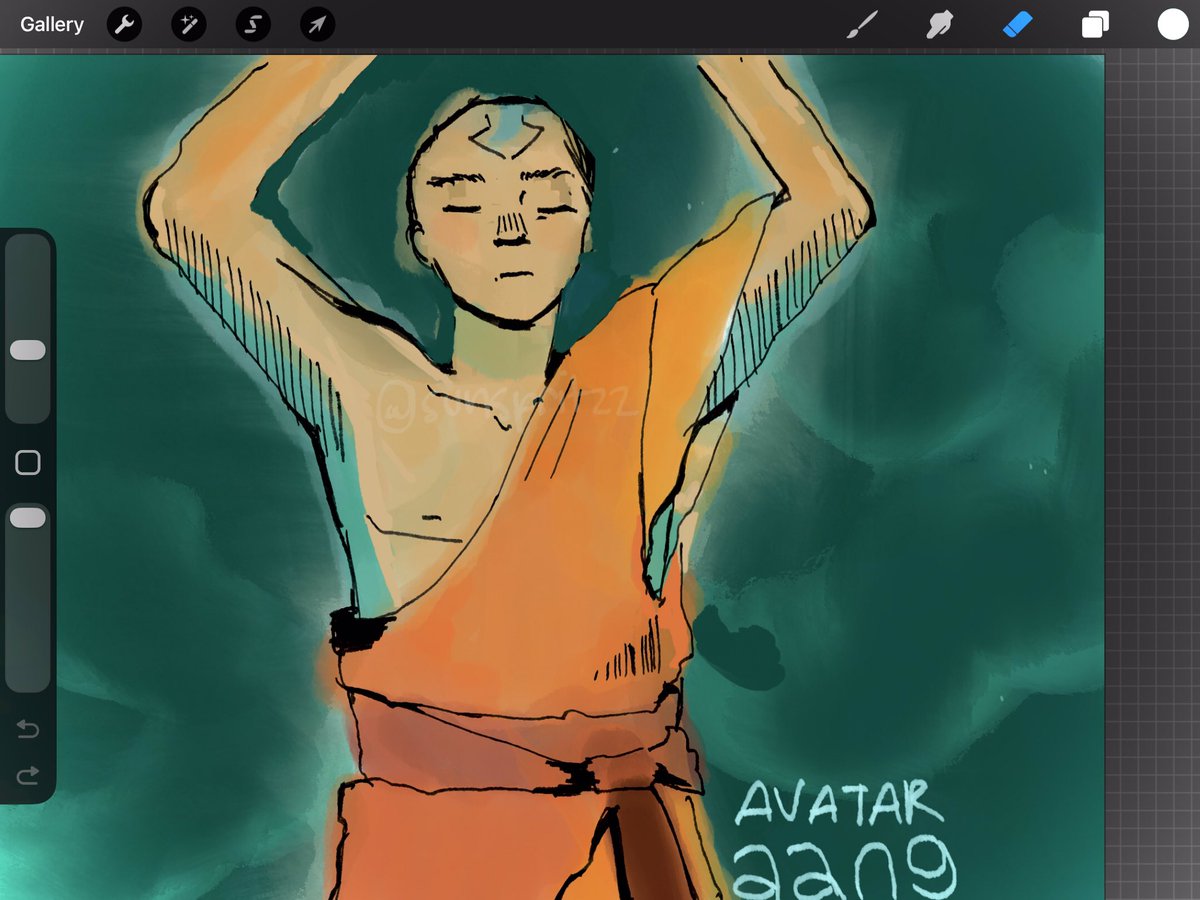
Task: Select the Smudge tool
Action: 939,25
